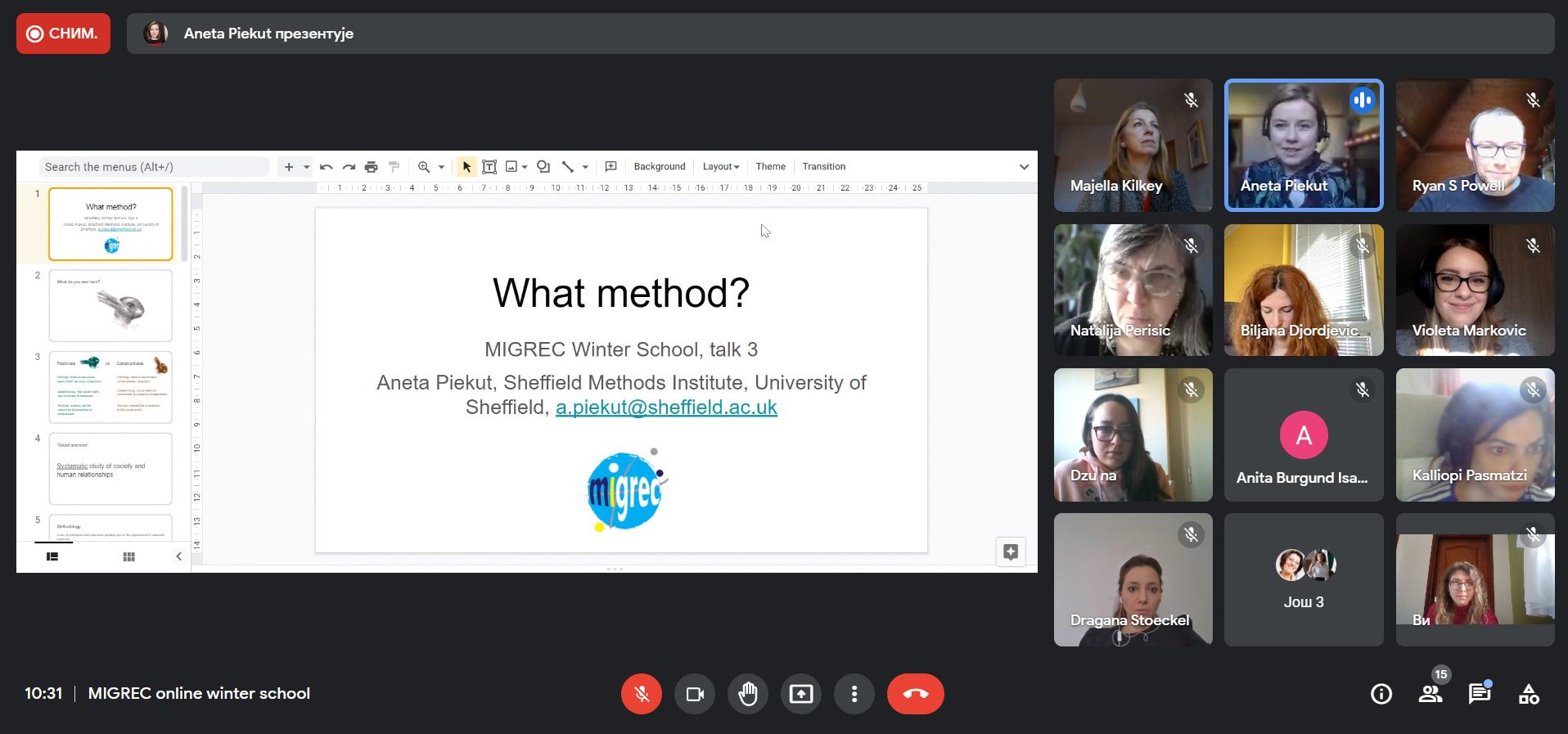Screen dimensions: 1568x734
Task: Open the Transition menu item
Action: coord(823,166)
